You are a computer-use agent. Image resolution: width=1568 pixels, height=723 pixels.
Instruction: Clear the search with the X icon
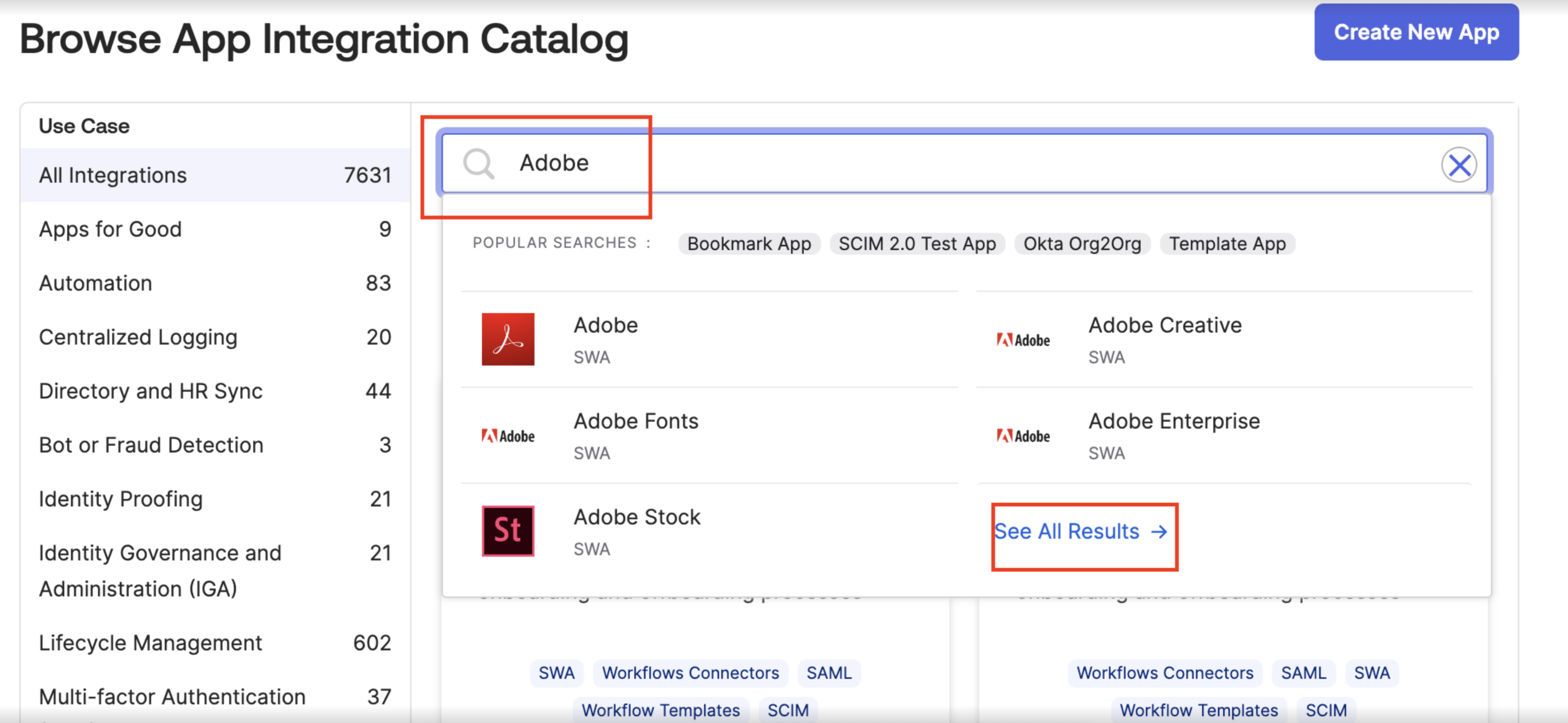pos(1459,165)
